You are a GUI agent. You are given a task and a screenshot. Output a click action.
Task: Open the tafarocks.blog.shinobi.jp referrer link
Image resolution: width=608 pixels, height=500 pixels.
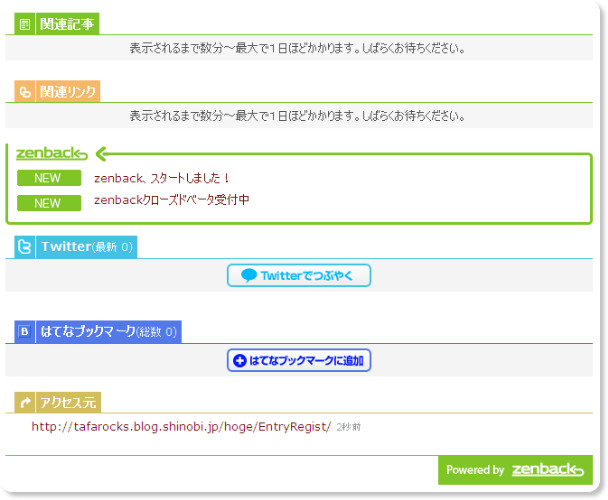(x=181, y=427)
